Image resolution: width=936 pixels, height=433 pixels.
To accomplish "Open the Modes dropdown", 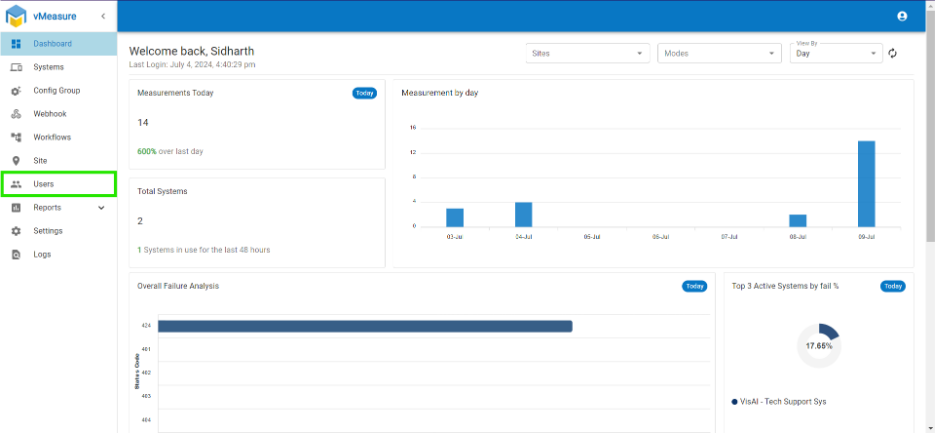I will (x=719, y=53).
